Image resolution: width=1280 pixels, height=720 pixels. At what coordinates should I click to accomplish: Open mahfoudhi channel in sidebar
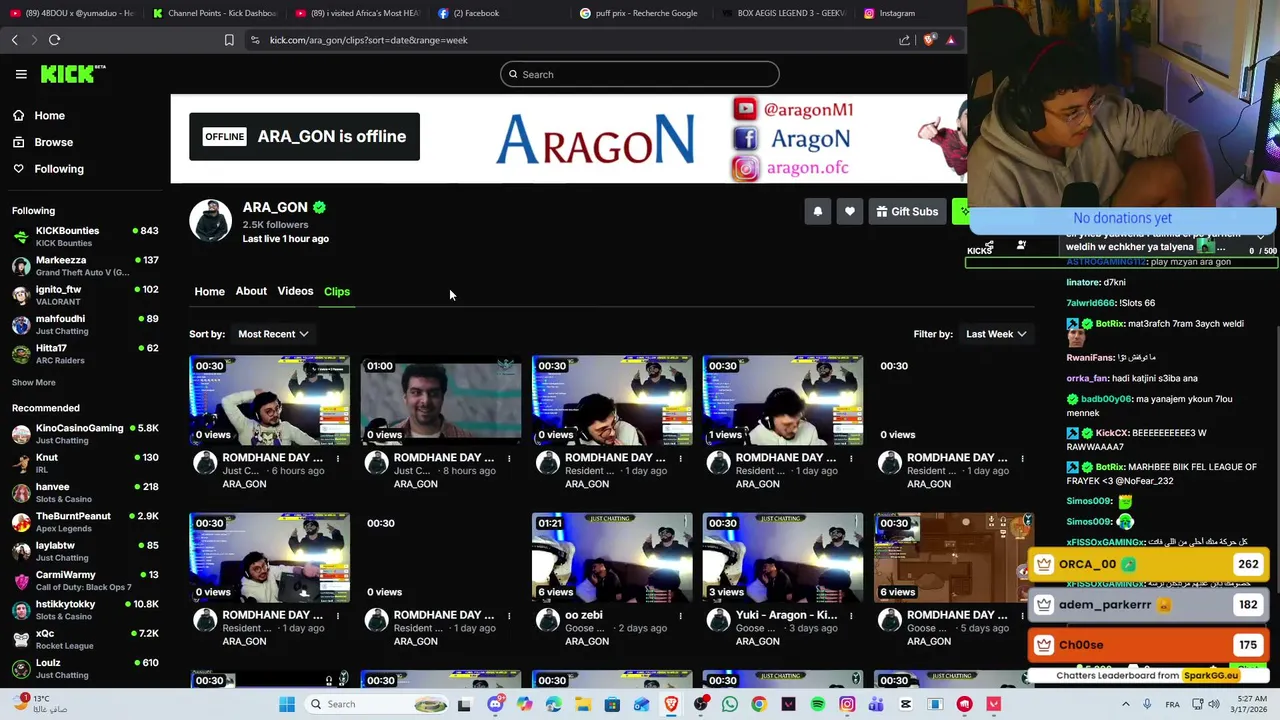click(x=85, y=324)
